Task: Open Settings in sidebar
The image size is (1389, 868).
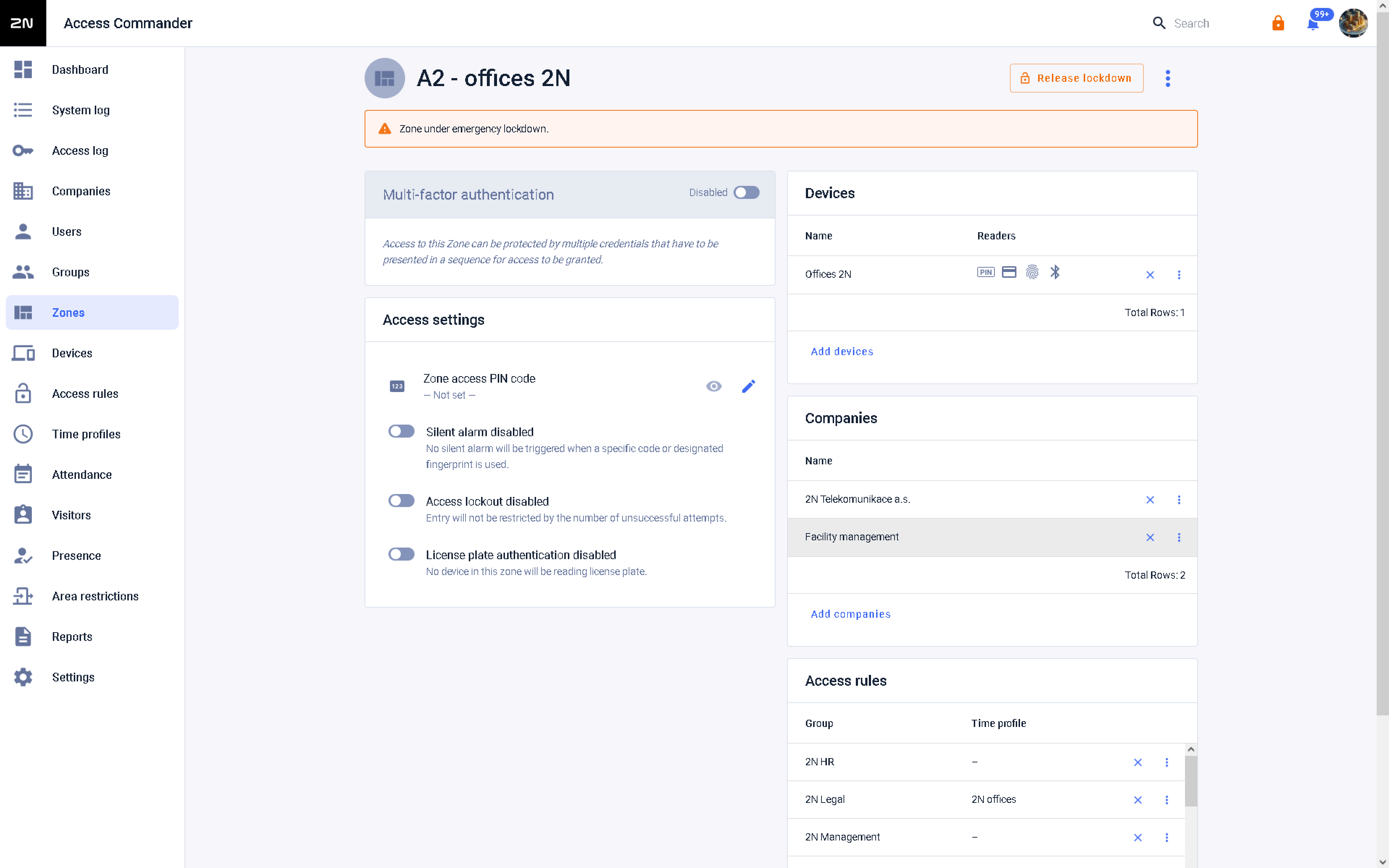Action: click(x=92, y=677)
